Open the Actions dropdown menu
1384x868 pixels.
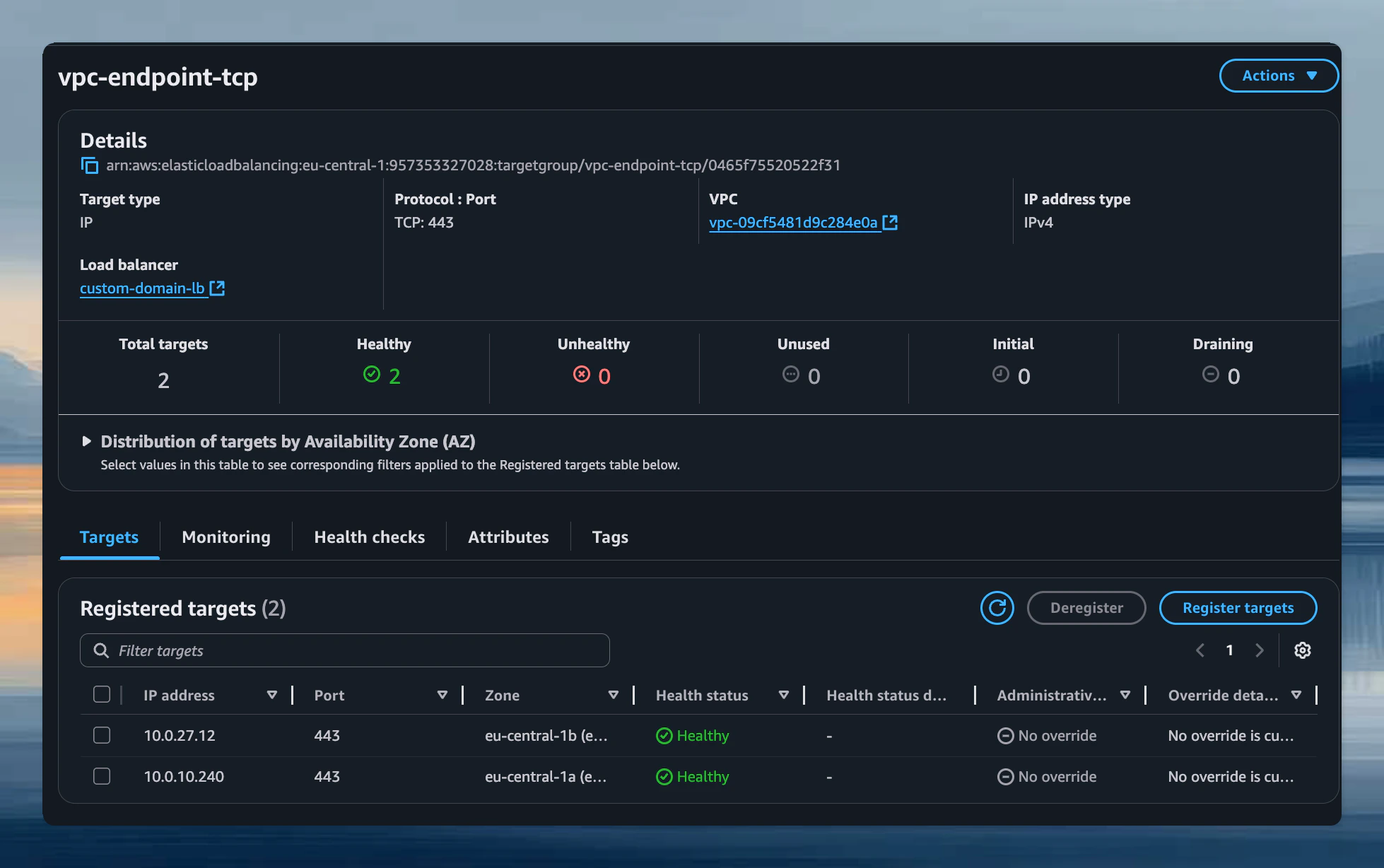point(1278,76)
